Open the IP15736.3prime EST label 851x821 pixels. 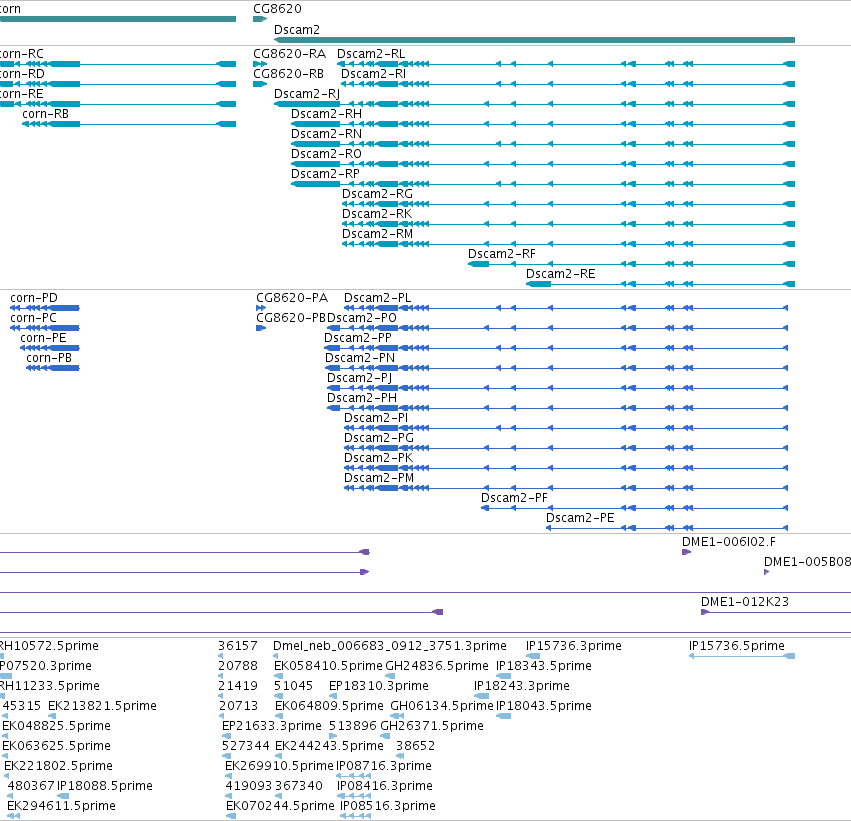[574, 646]
